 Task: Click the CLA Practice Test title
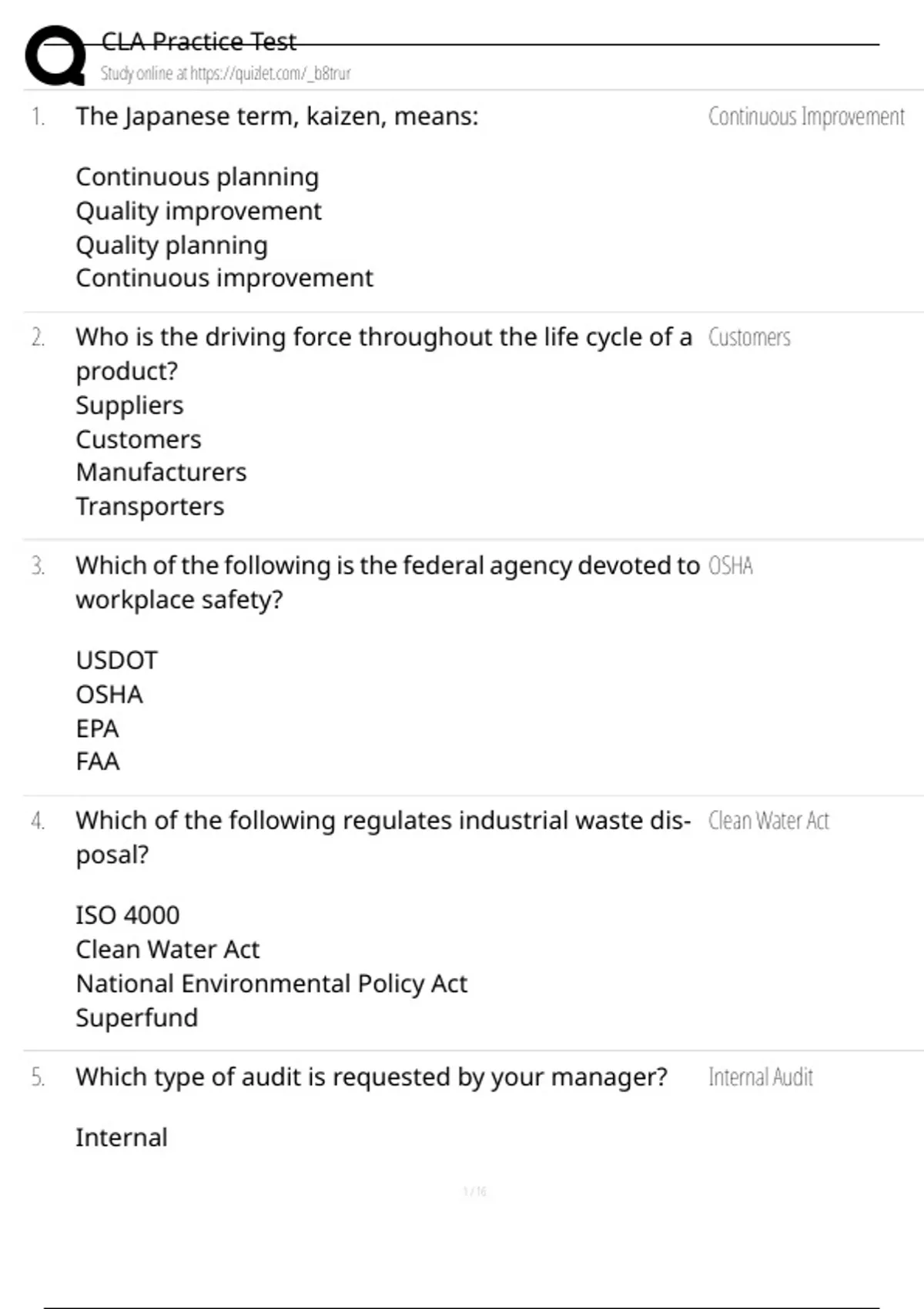pos(199,42)
